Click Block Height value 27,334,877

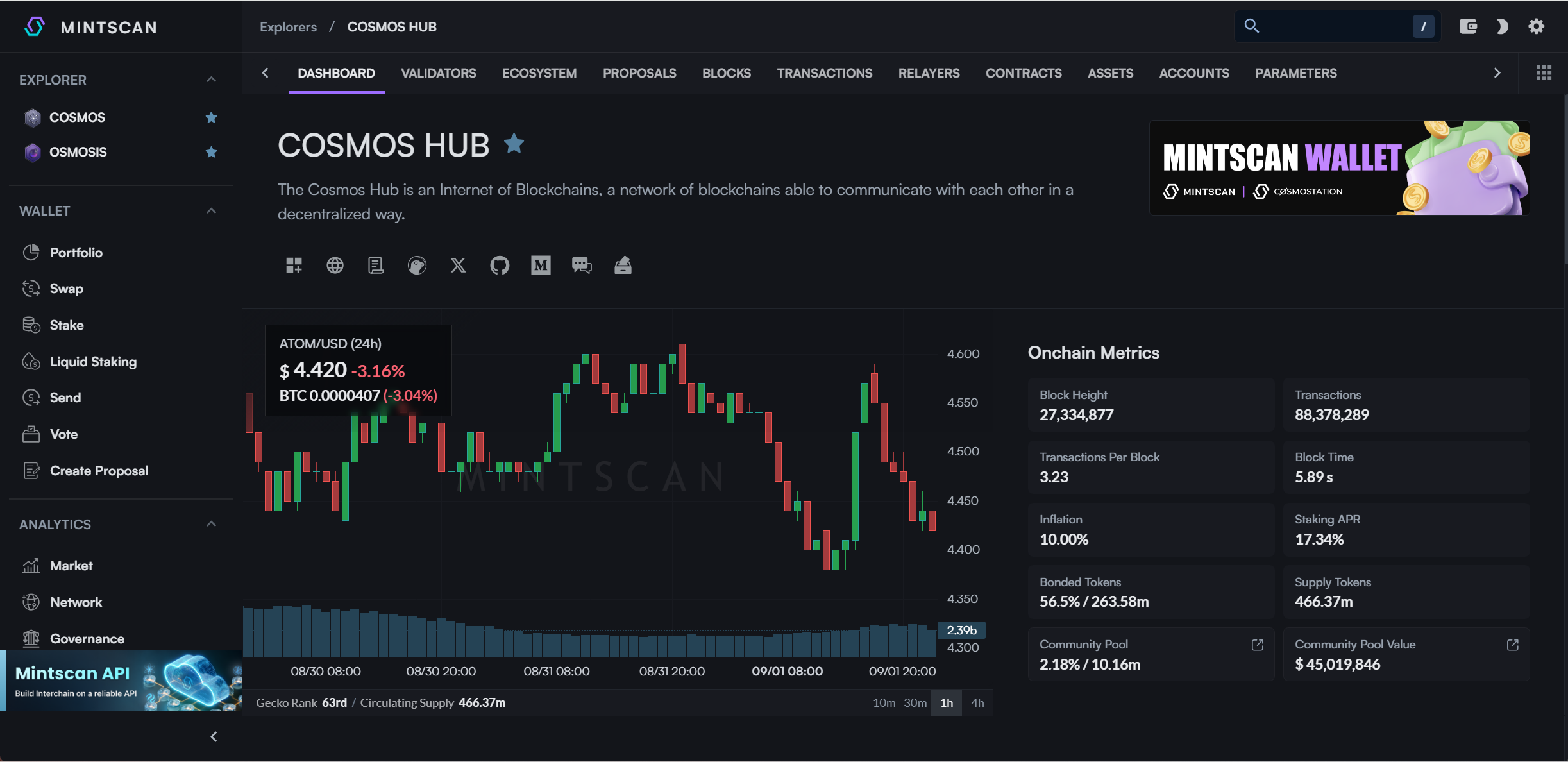(1076, 415)
